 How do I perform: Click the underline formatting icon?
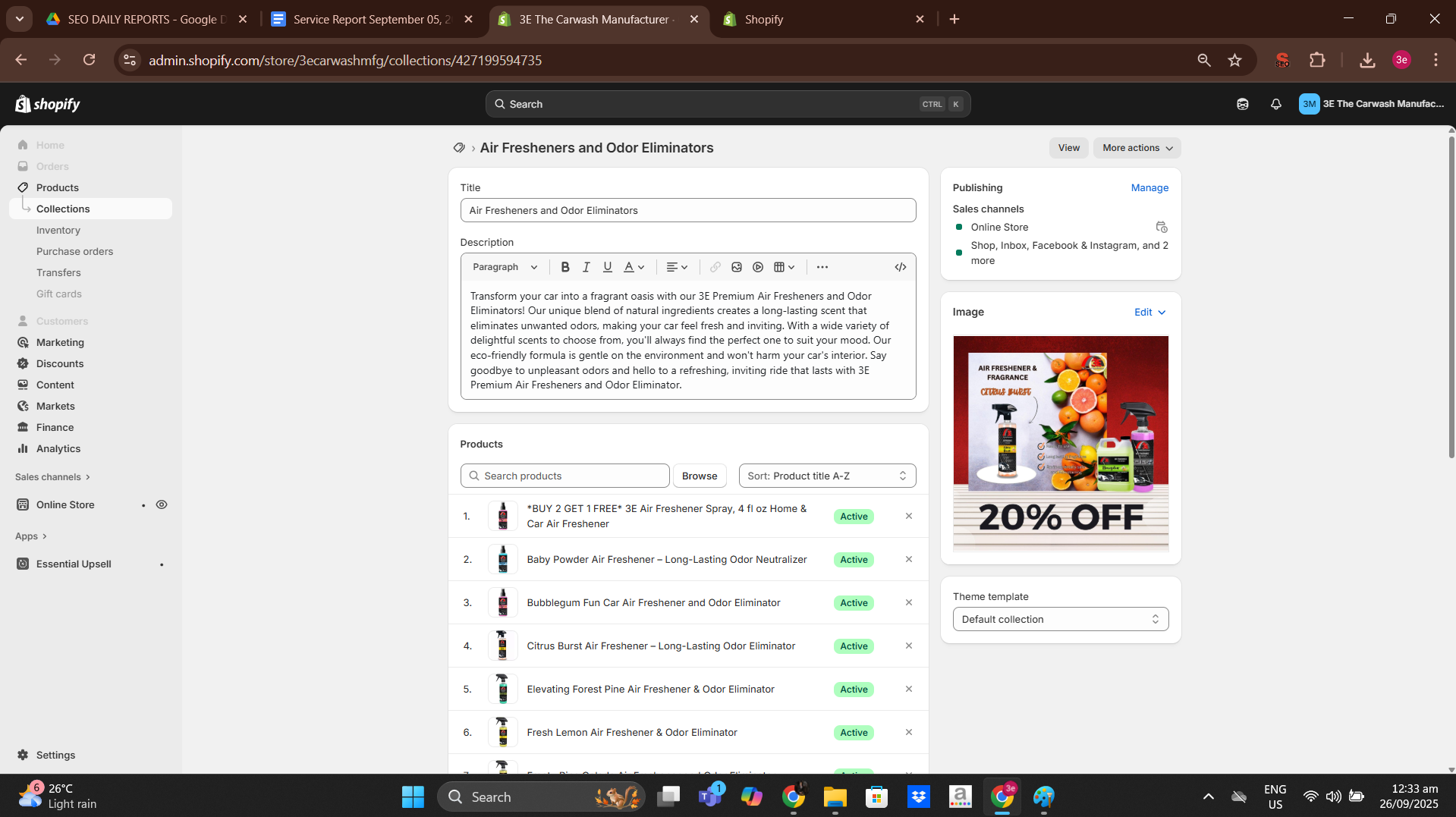(607, 267)
